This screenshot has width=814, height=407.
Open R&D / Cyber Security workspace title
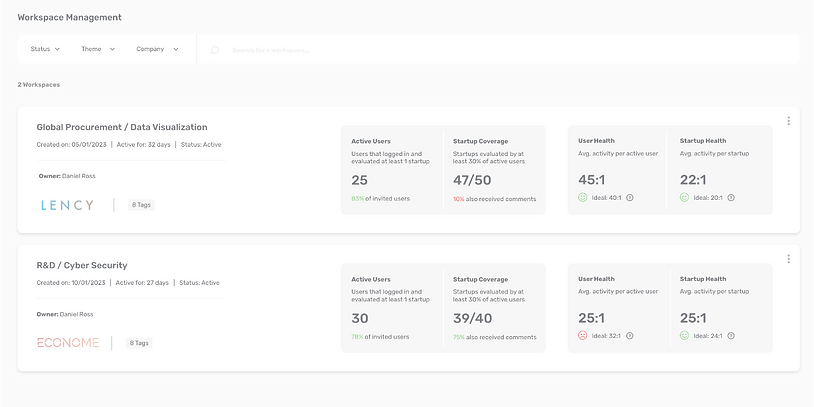coord(82,265)
